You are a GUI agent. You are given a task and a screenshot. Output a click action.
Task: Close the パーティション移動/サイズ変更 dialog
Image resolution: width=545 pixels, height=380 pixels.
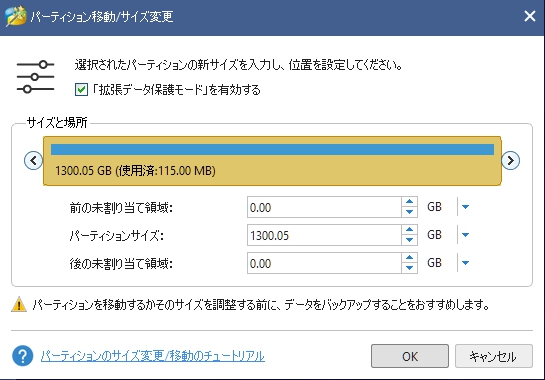(530, 16)
